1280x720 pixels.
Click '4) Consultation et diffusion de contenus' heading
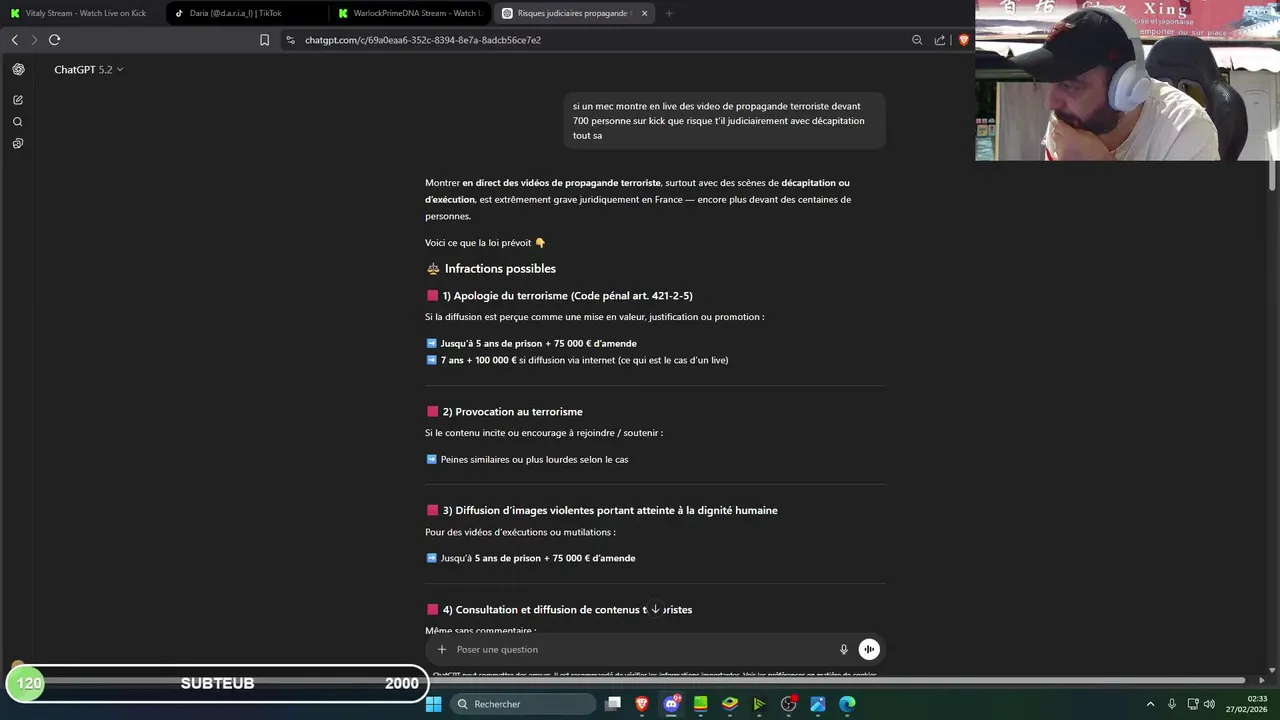(567, 609)
